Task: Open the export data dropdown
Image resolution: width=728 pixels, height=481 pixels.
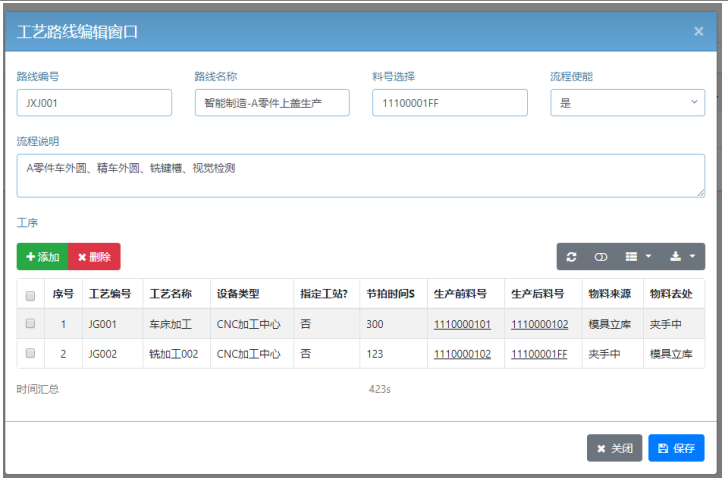Action: pos(682,257)
